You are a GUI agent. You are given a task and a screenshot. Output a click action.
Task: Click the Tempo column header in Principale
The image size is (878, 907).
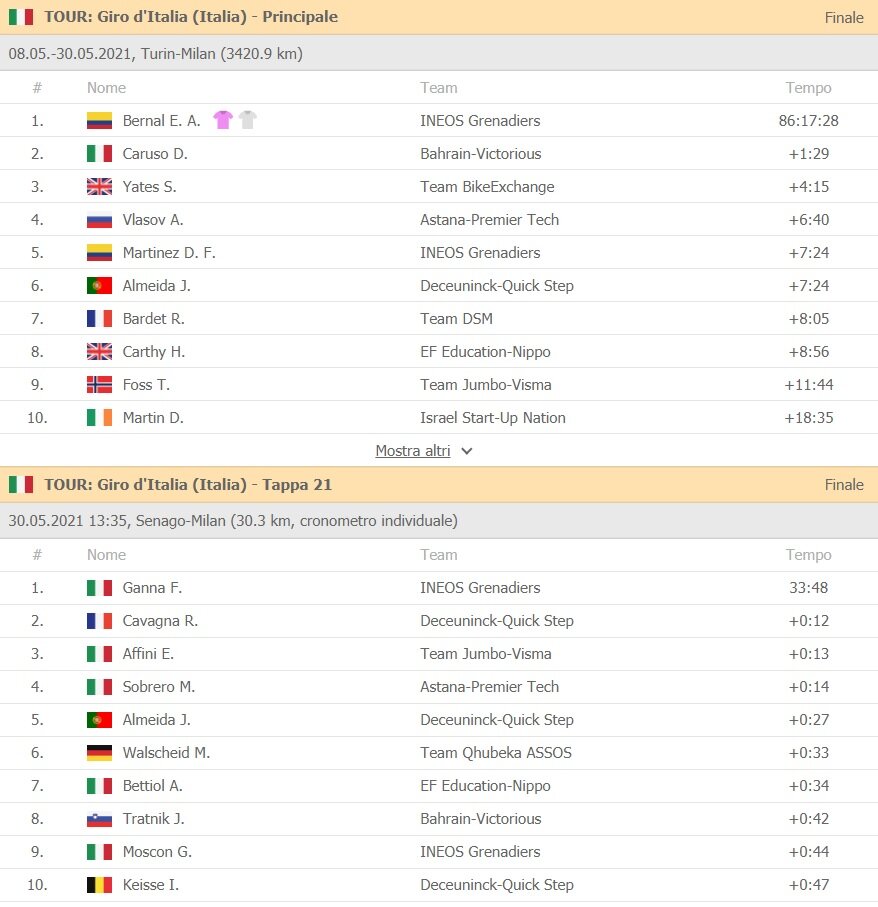(808, 88)
